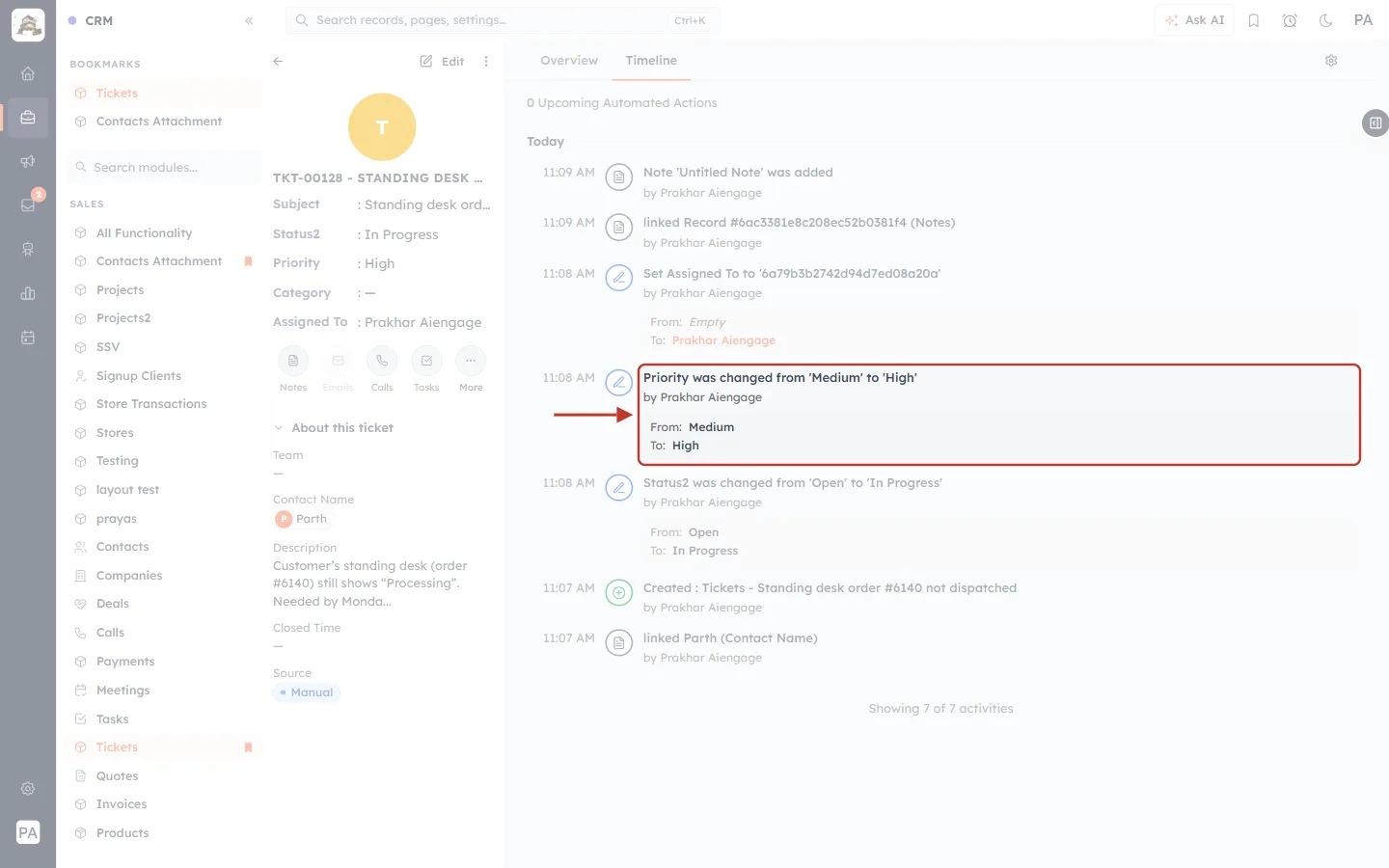
Task: Collapse the About this ticket section
Action: click(x=279, y=427)
